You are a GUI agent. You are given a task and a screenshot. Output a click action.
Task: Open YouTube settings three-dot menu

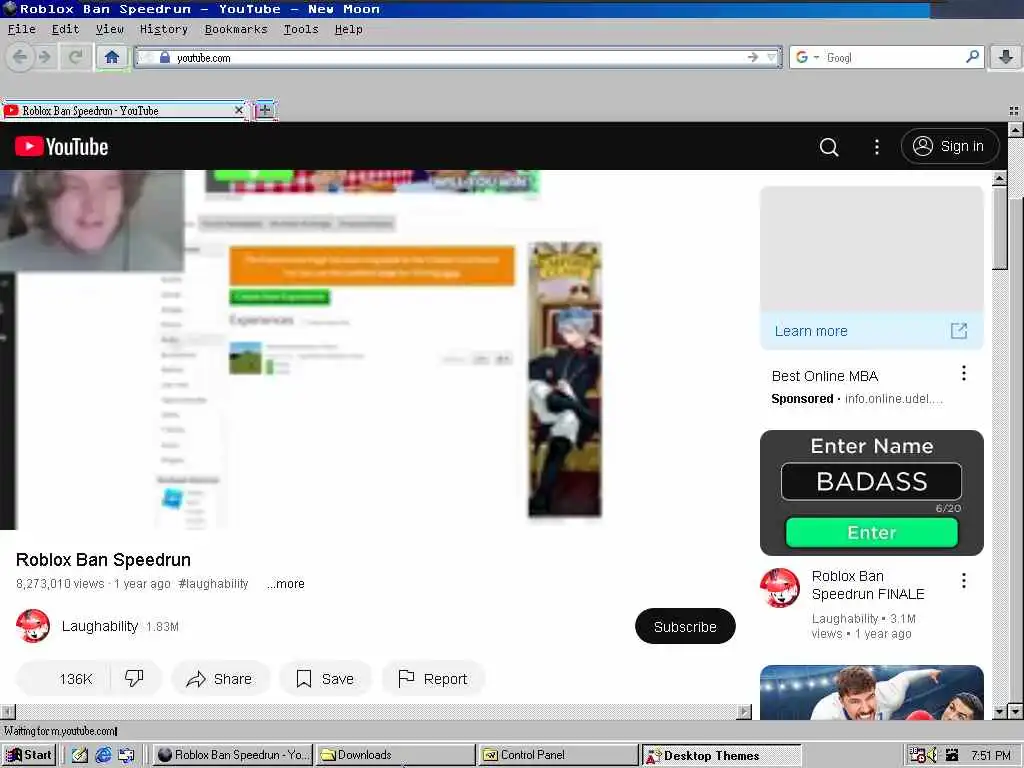tap(876, 147)
